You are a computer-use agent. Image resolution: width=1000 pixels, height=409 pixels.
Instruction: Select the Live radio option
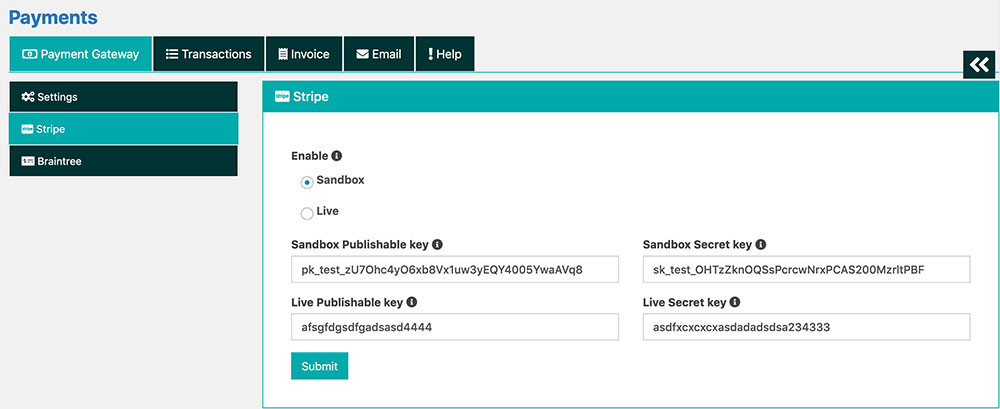click(x=307, y=214)
